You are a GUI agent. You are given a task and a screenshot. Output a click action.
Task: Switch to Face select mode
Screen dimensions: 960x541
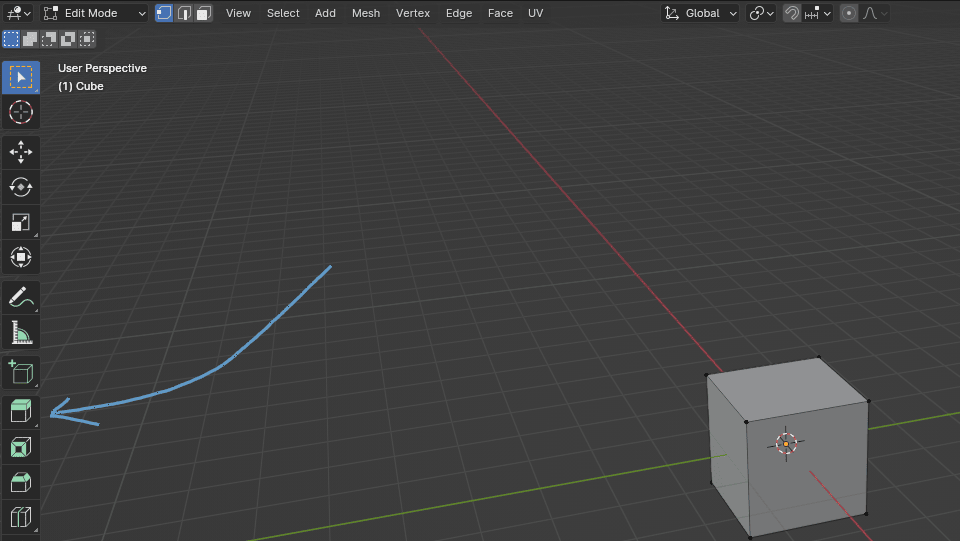point(203,13)
